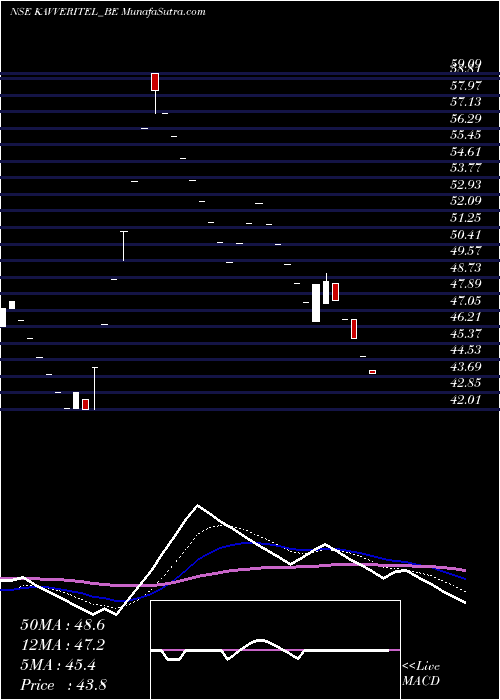500x700 pixels.
Task: Click the 53.77 price axis label
Action: pos(466,168)
